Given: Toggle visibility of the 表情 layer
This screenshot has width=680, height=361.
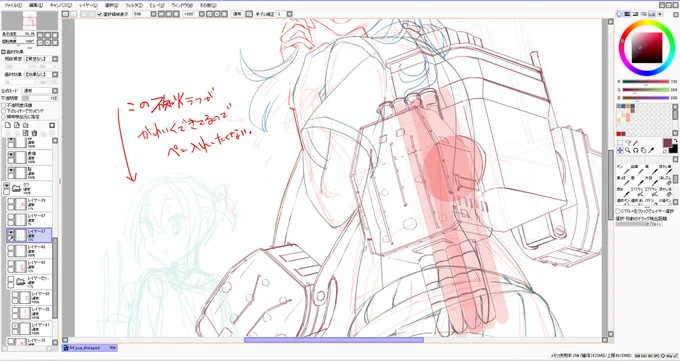Looking at the screenshot, I should [11, 155].
